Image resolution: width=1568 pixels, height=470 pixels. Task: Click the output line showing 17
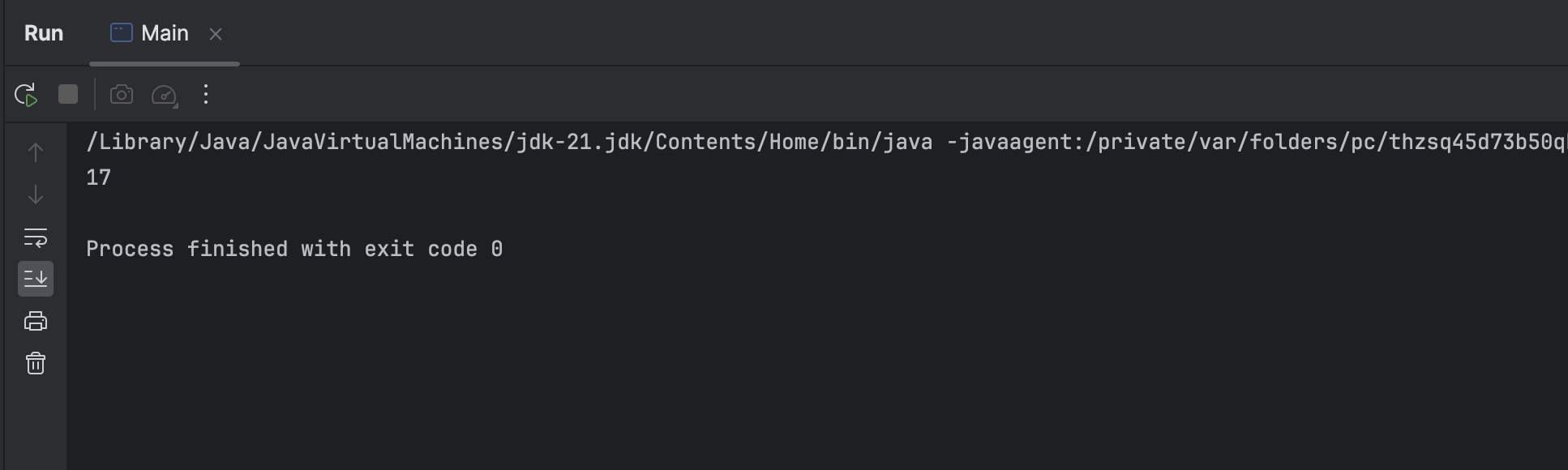(99, 177)
